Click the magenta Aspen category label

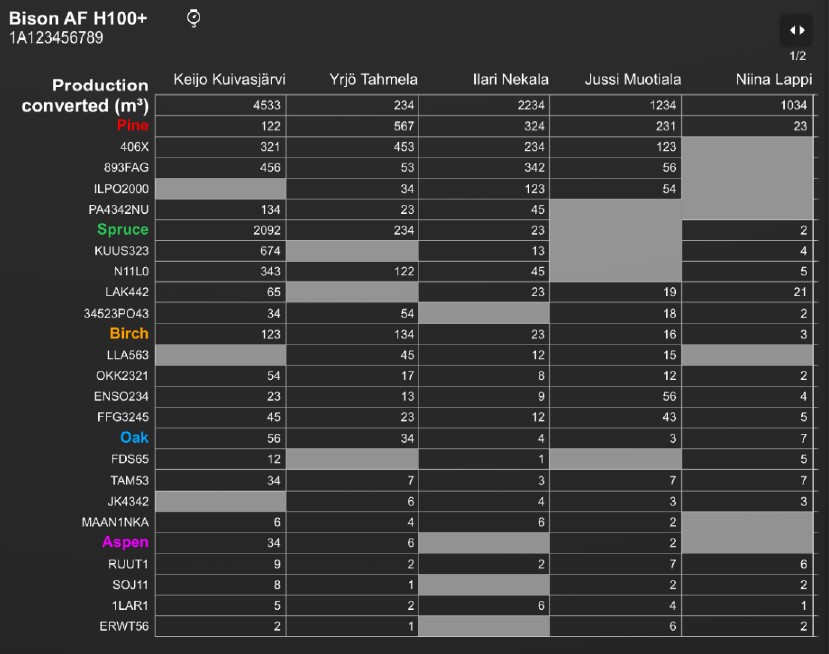[125, 542]
